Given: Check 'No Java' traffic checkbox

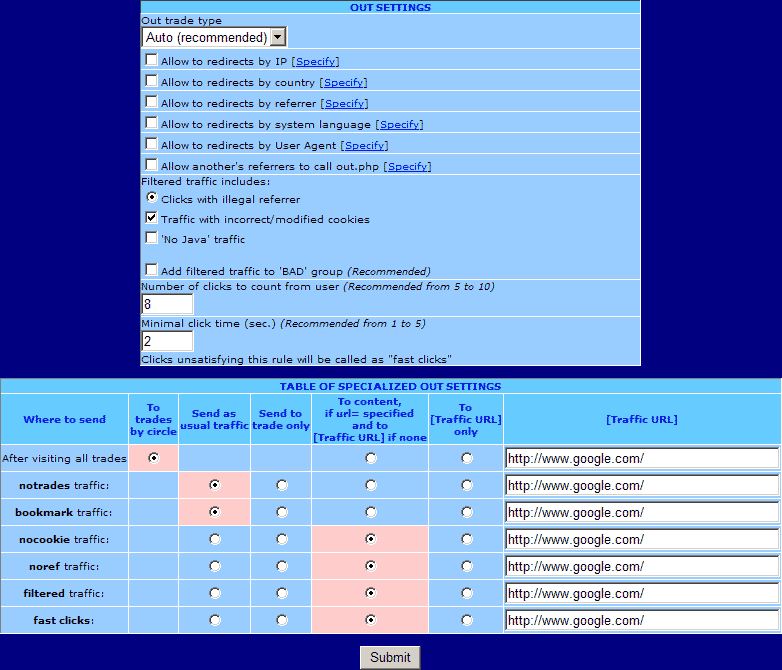Looking at the screenshot, I should pyautogui.click(x=151, y=237).
